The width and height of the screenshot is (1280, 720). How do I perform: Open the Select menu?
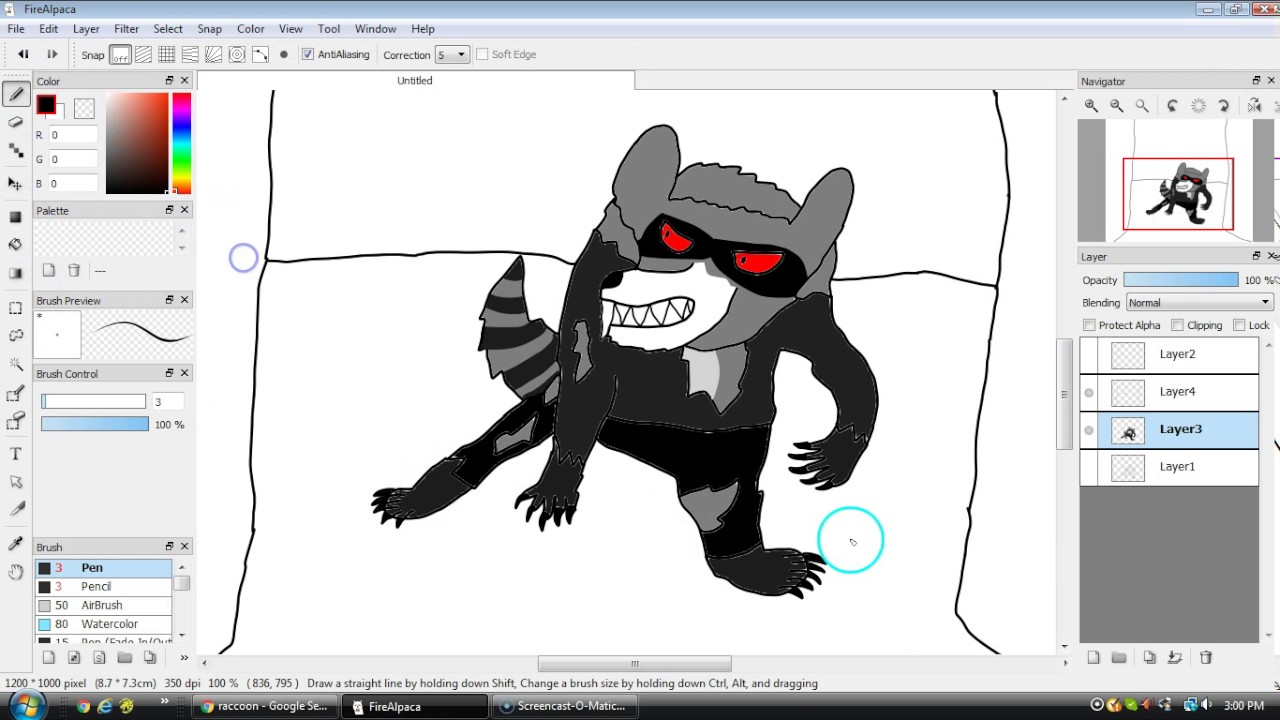pyautogui.click(x=168, y=29)
